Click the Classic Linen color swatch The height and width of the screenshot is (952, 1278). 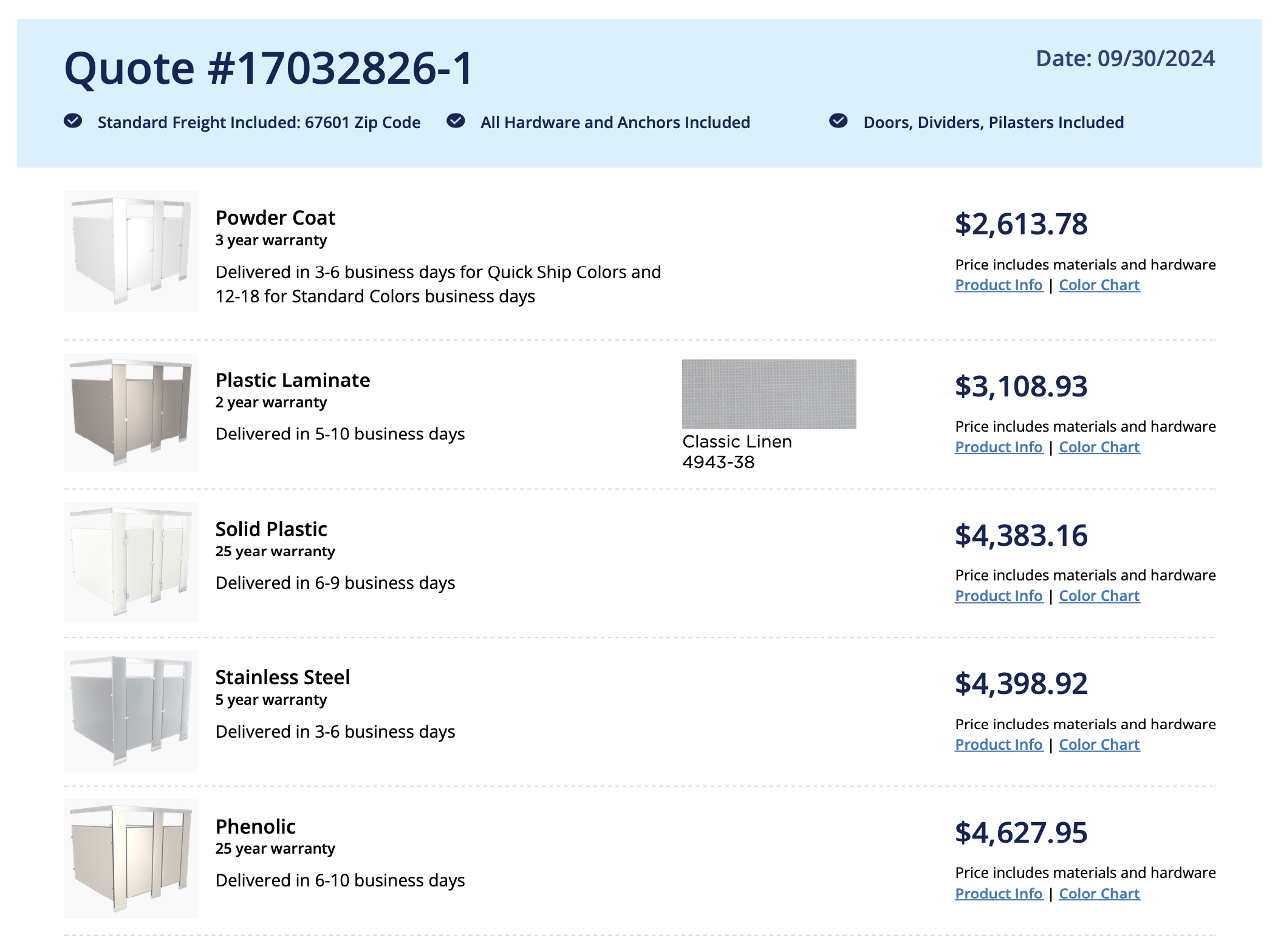[x=769, y=394]
